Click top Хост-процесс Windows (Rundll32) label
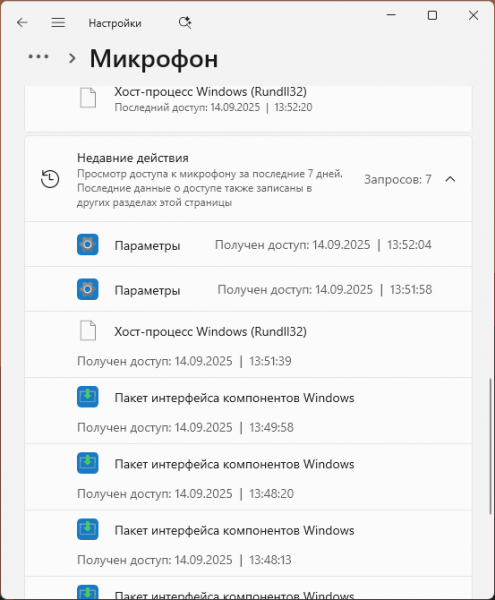Image resolution: width=495 pixels, height=600 pixels. pos(210,92)
